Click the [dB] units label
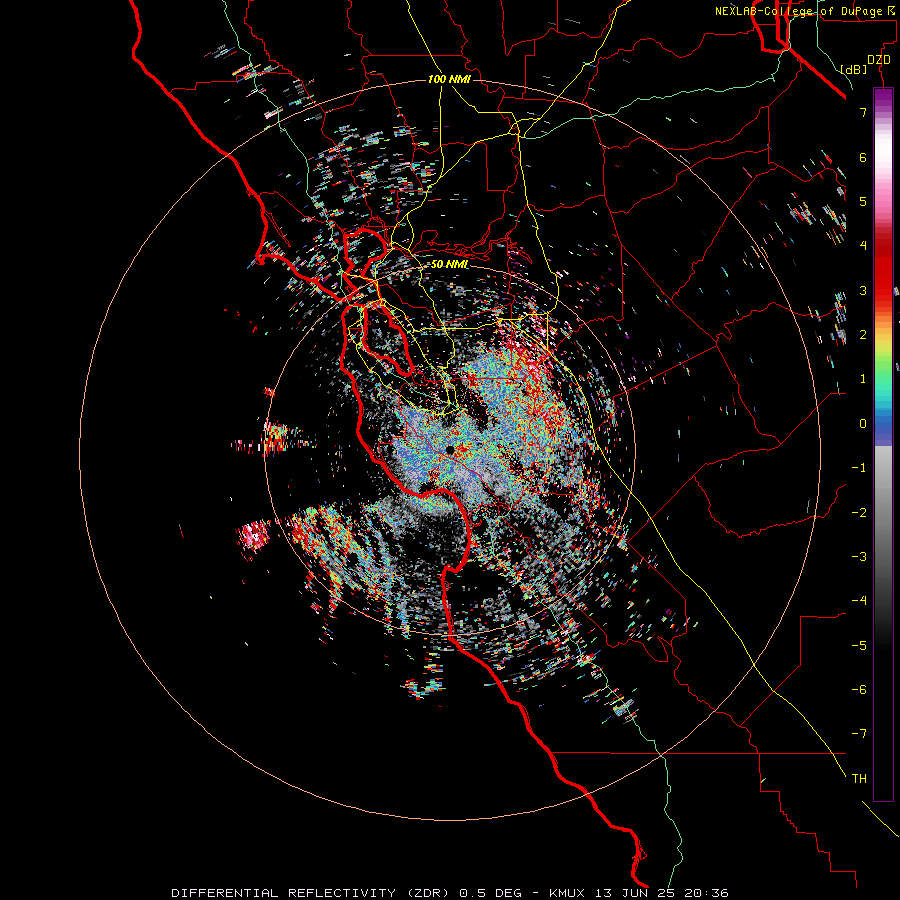Image resolution: width=900 pixels, height=900 pixels. 854,69
